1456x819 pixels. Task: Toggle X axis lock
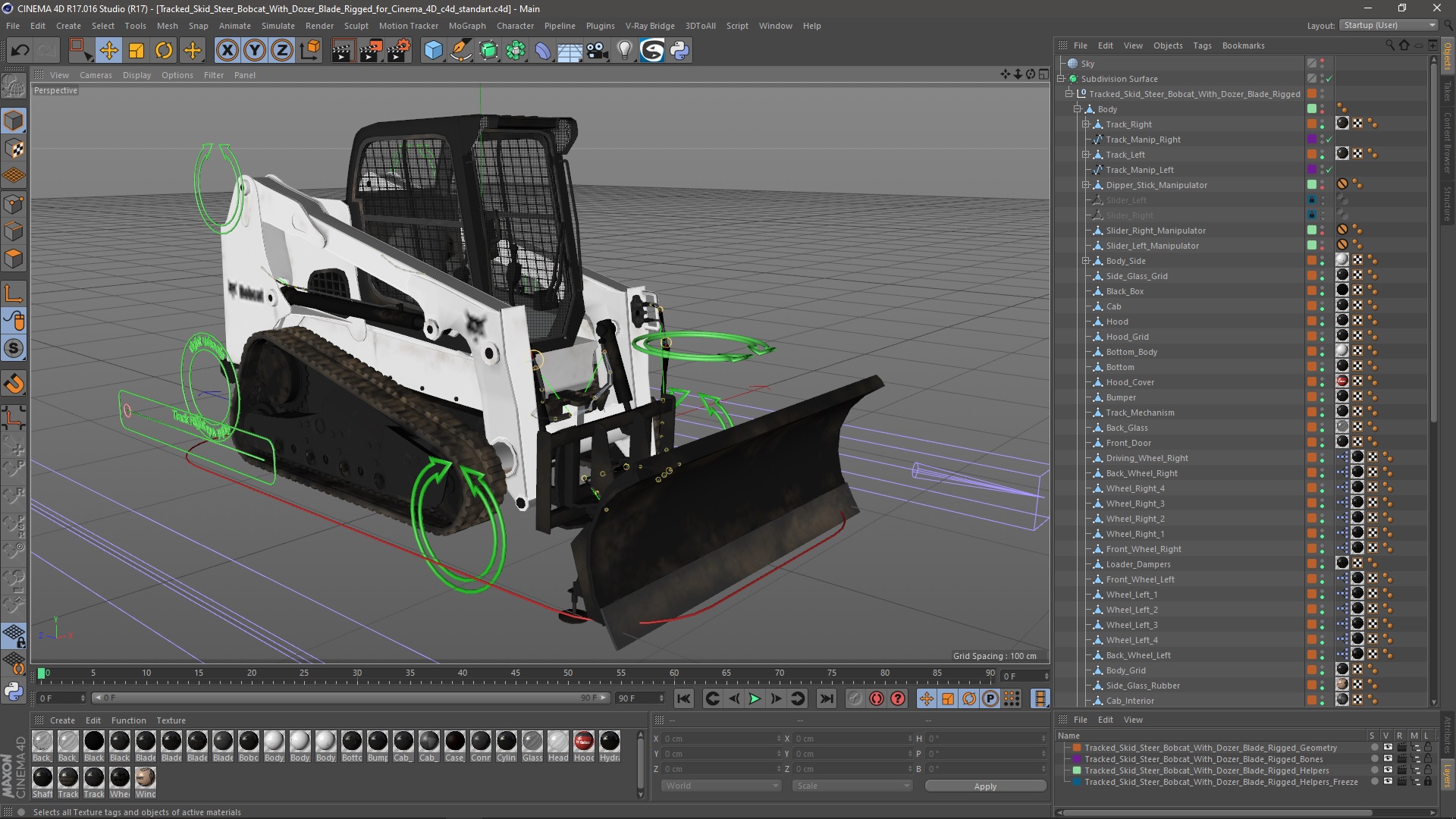click(227, 51)
